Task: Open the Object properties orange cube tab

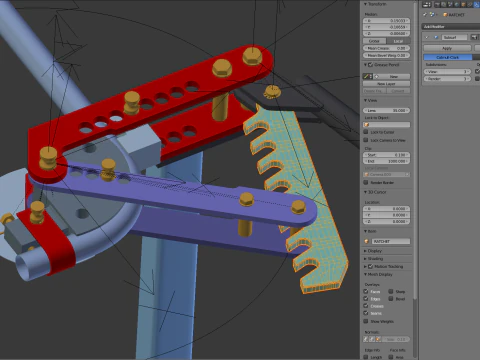Action: coord(463,5)
